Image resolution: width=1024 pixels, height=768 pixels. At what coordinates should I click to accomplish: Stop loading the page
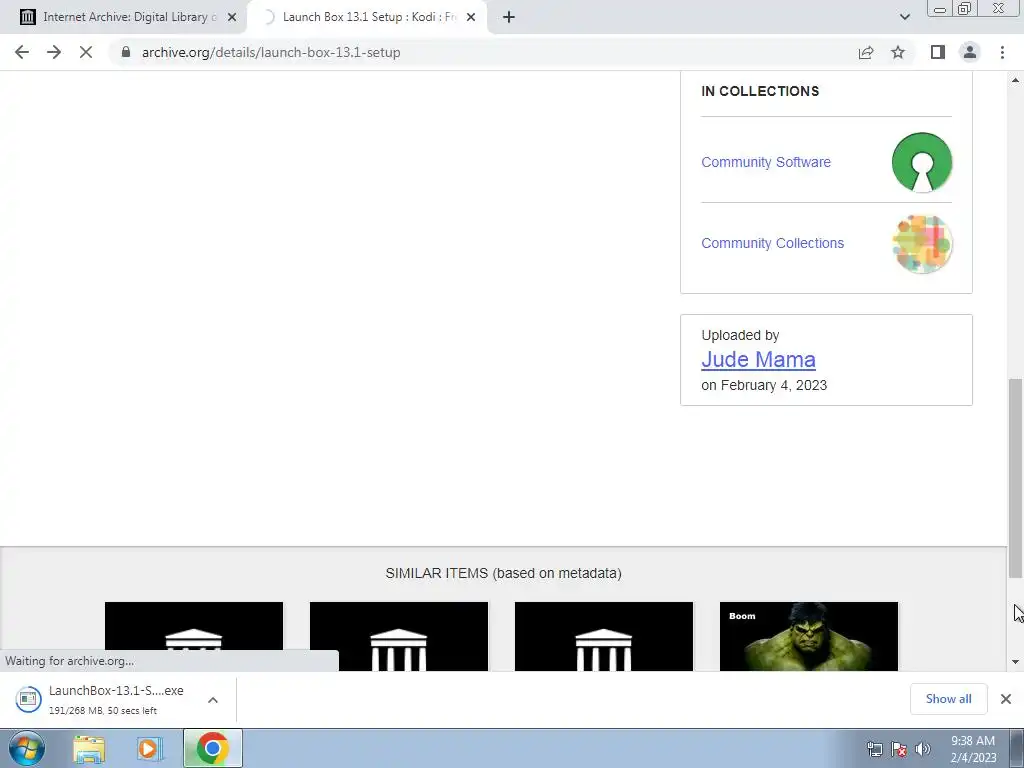coord(86,52)
